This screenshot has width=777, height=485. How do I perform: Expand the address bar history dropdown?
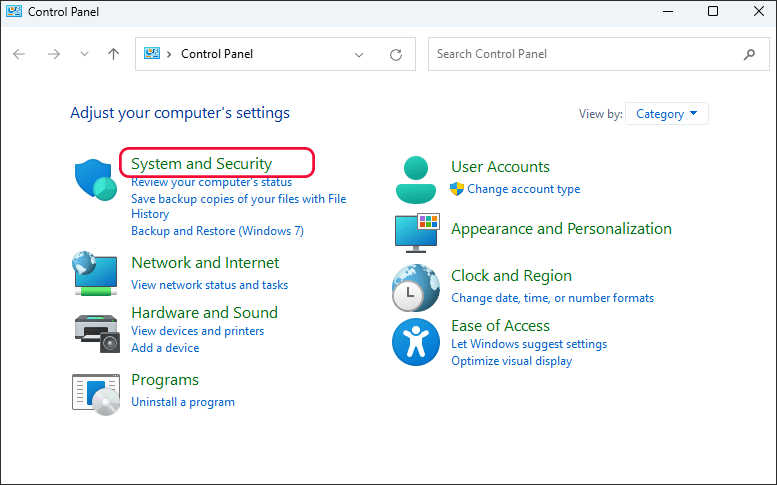click(x=359, y=55)
